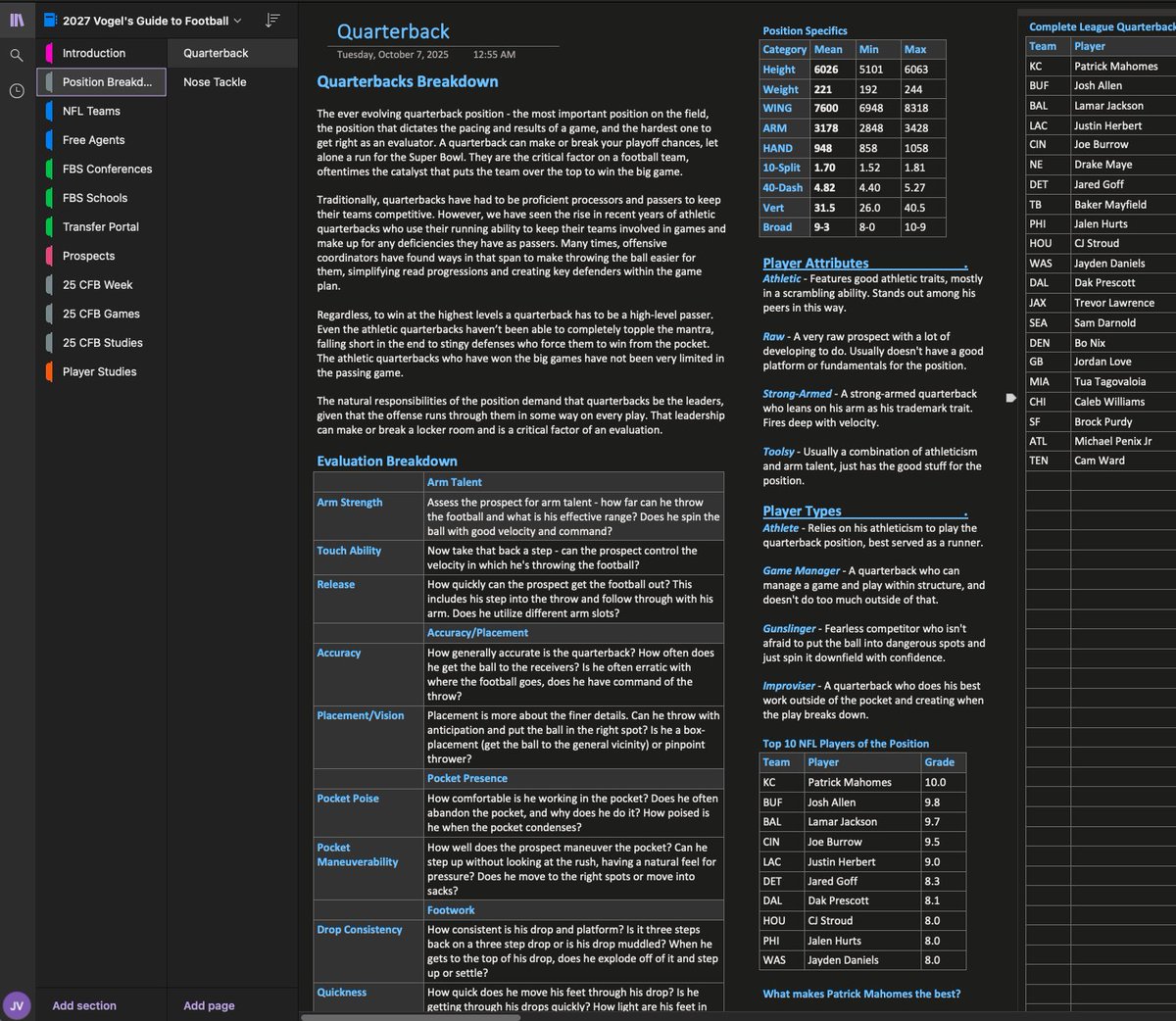Click the Improviser player type label
This screenshot has width=1176, height=1021.
(x=789, y=686)
